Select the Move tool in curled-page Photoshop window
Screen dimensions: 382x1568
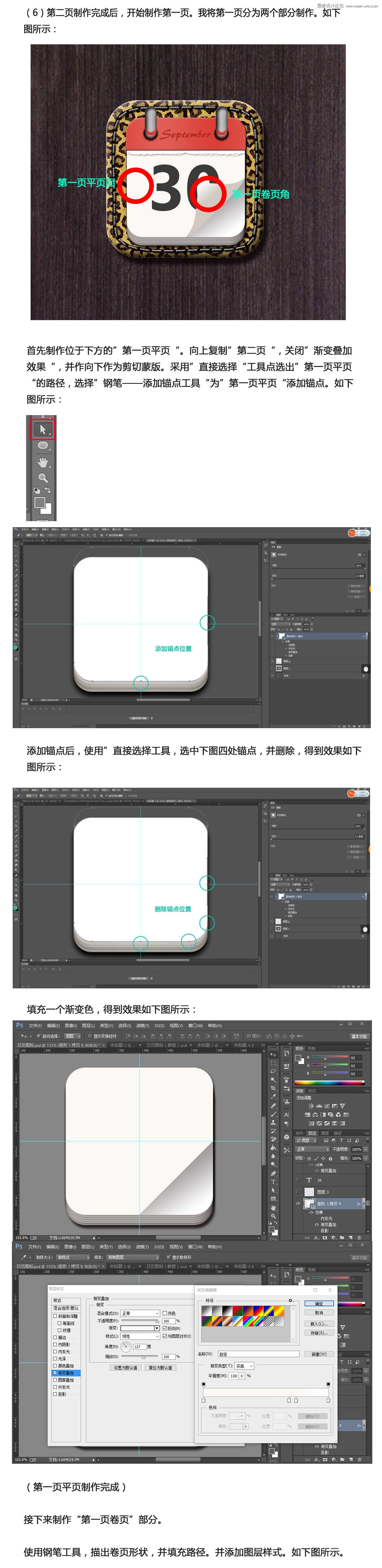[274, 1055]
